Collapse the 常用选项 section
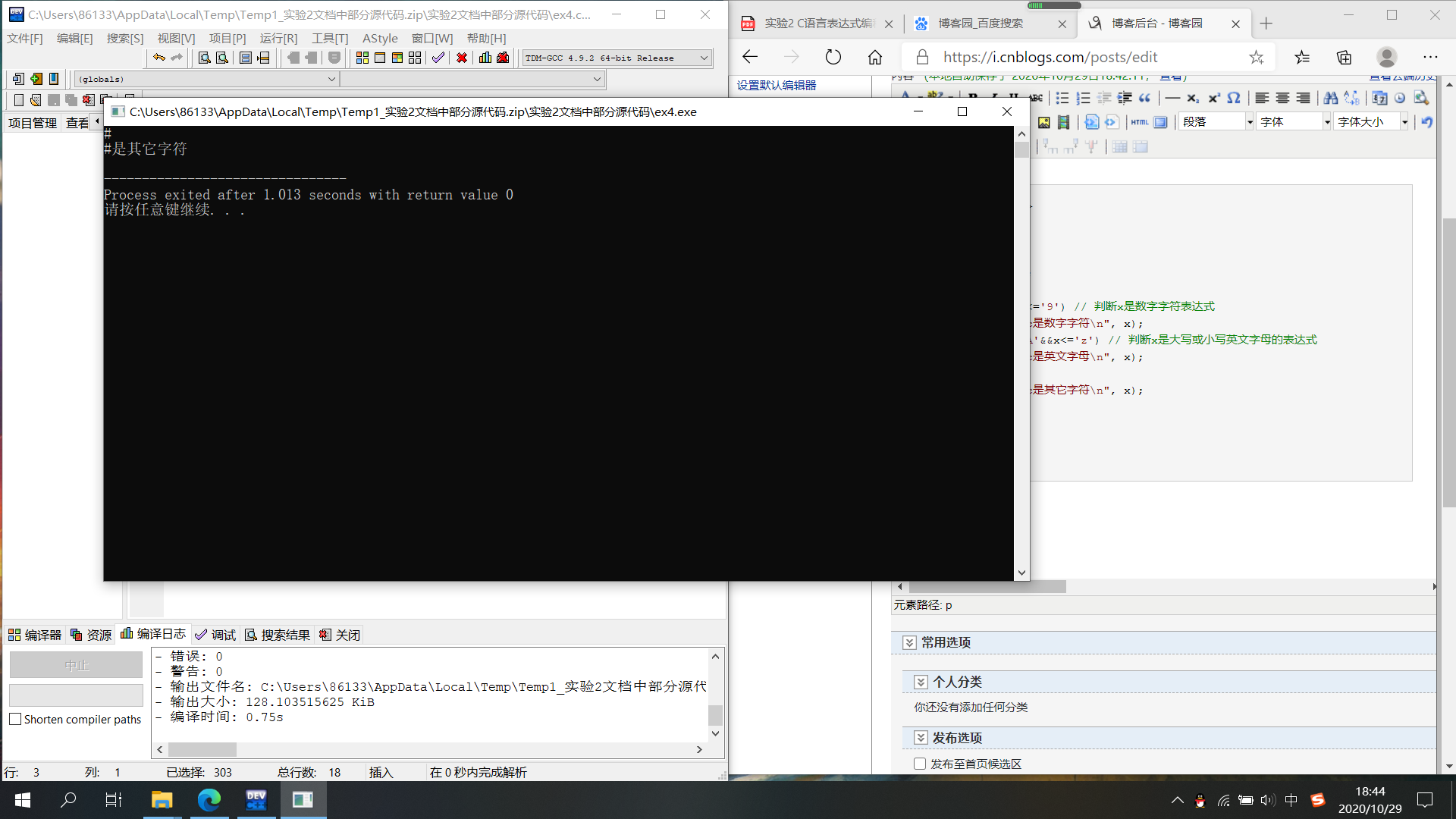Screen dimensions: 1456x819 (909, 642)
